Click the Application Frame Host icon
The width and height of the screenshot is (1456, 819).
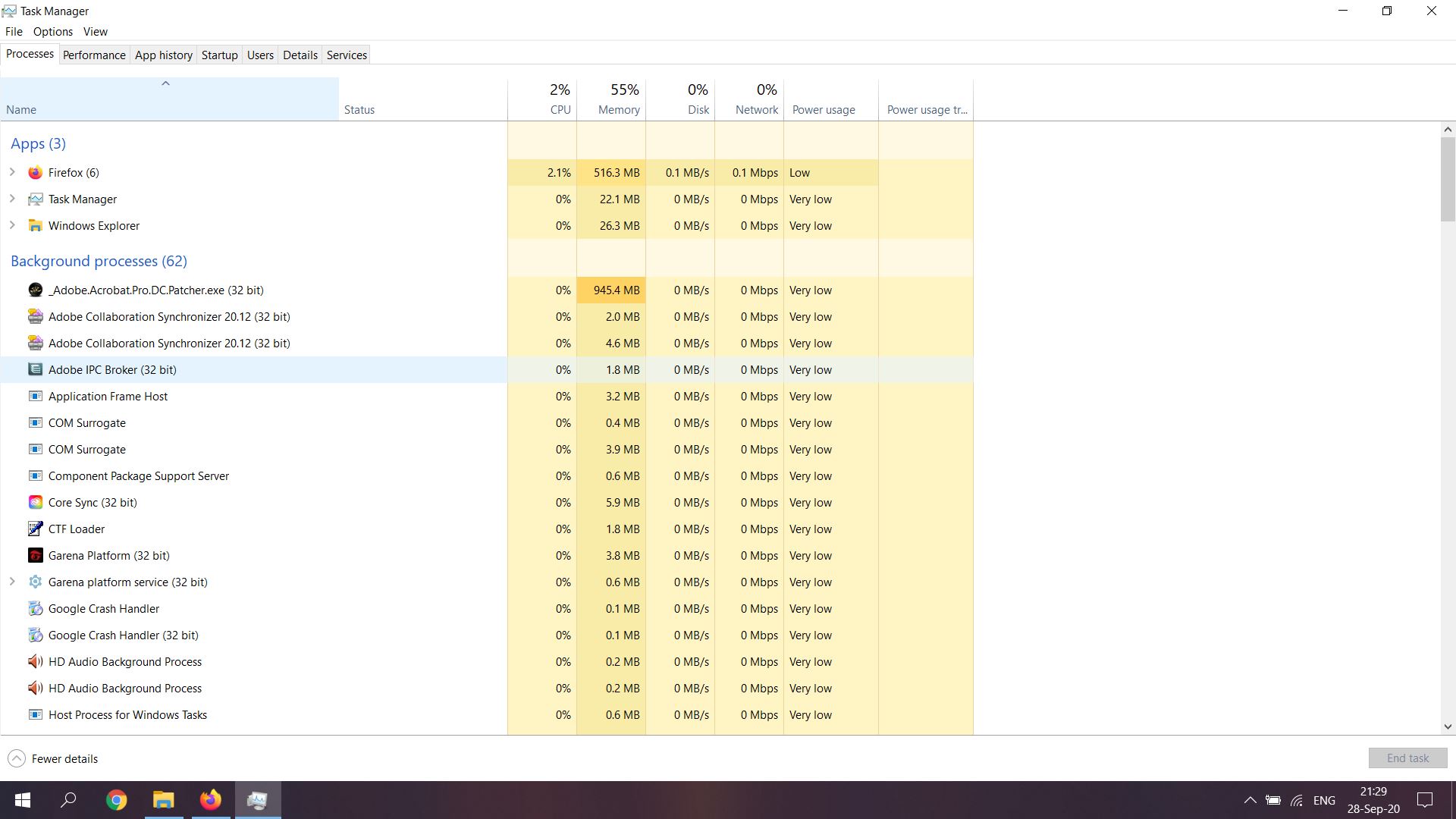click(x=35, y=397)
